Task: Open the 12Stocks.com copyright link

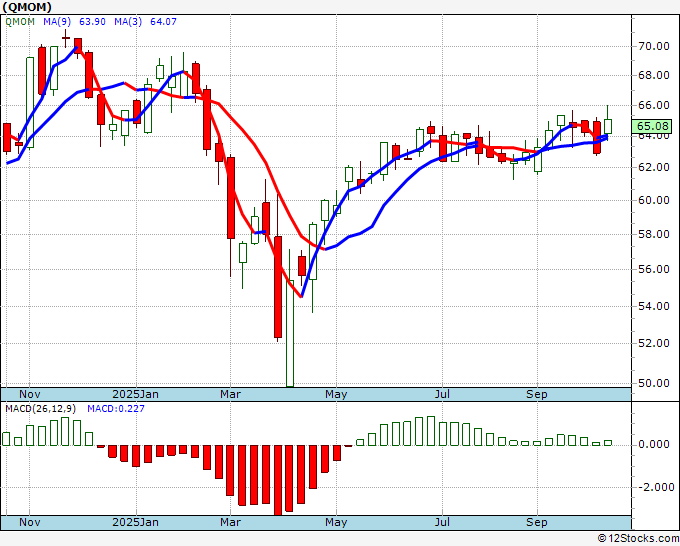Action: 638,539
